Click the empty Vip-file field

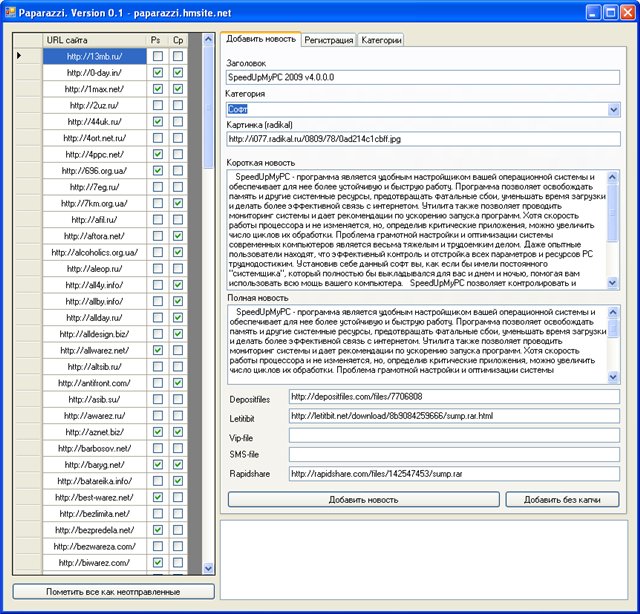tap(454, 435)
